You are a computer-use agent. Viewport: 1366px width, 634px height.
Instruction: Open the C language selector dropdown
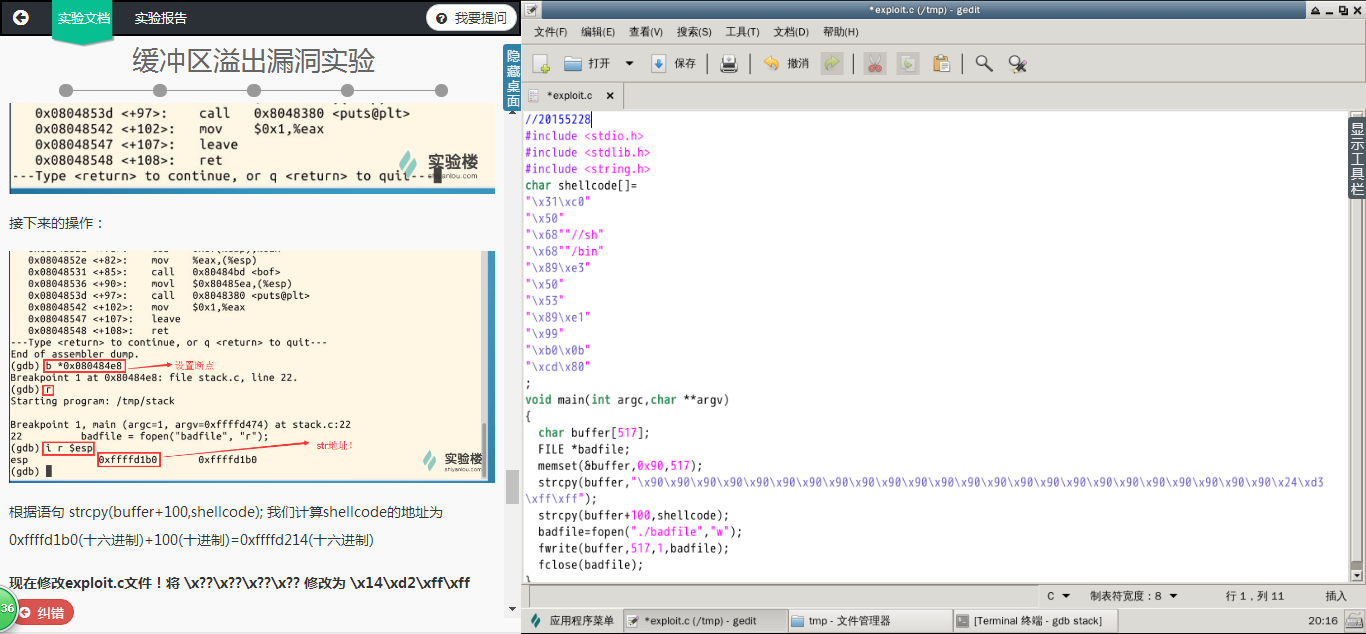coord(1059,595)
